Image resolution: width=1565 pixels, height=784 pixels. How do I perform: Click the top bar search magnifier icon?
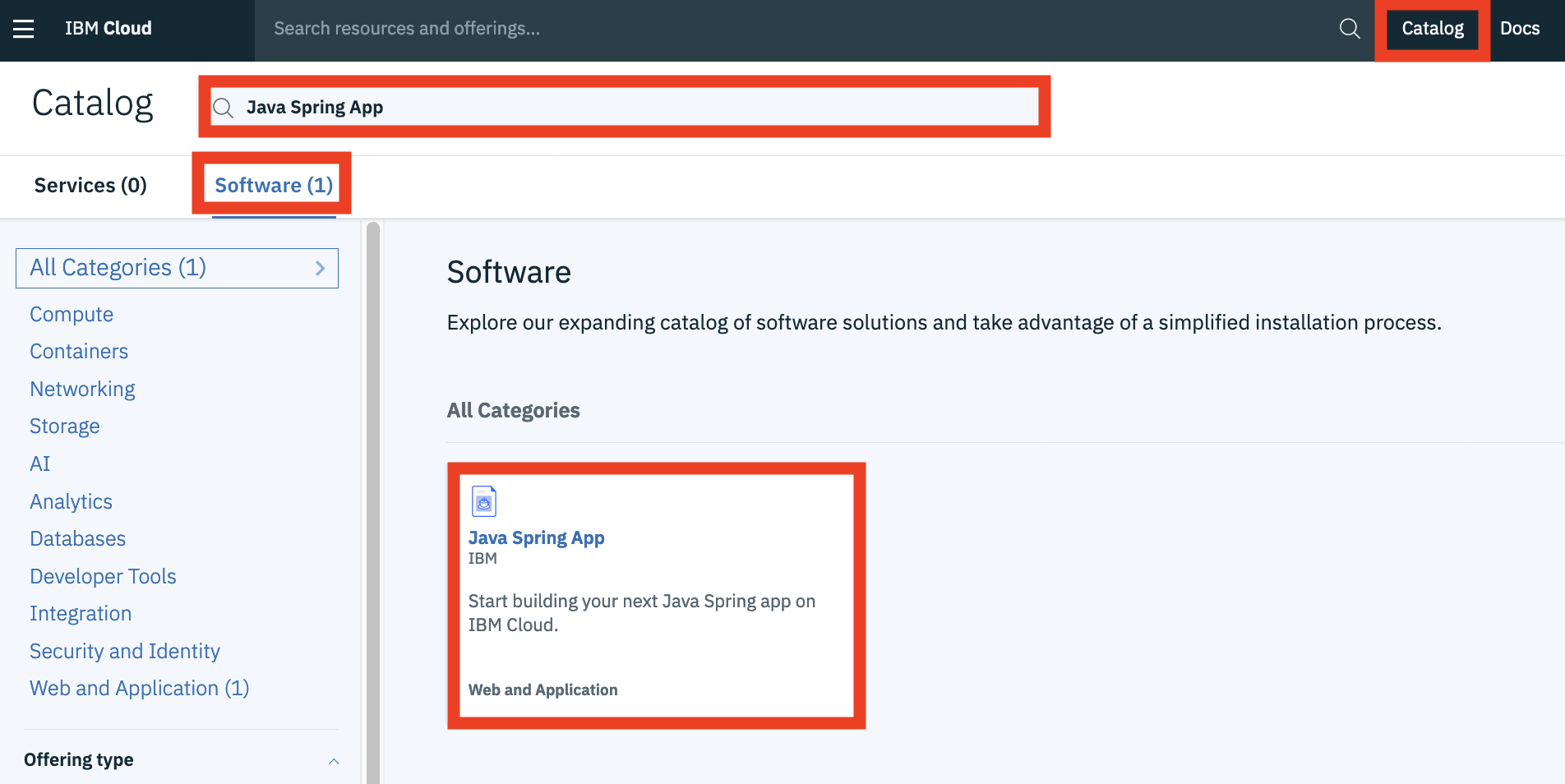point(1349,29)
